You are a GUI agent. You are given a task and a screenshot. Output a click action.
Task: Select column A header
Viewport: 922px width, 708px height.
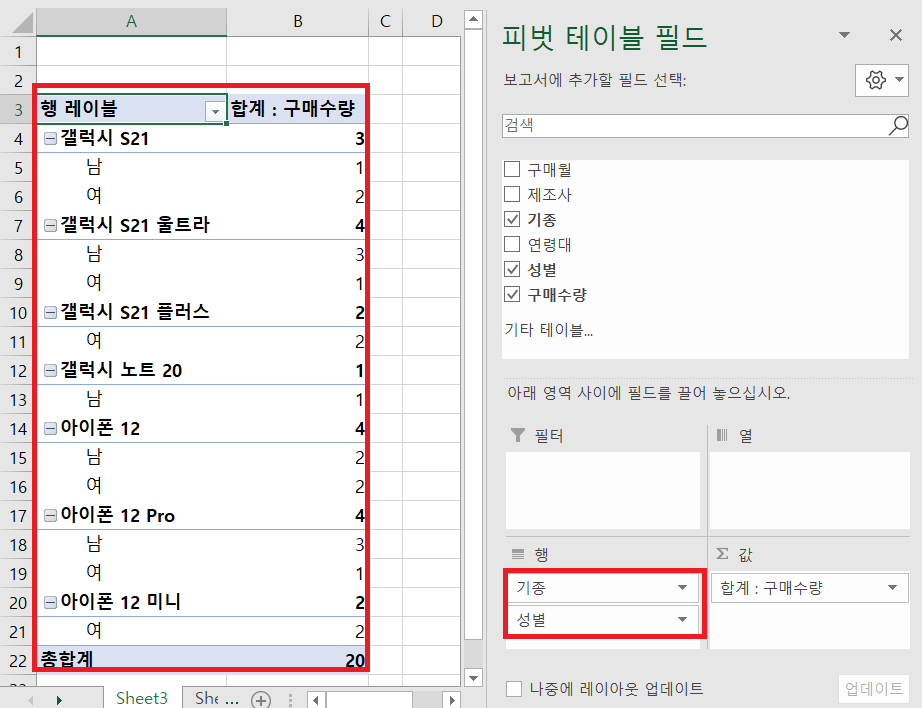coord(131,22)
